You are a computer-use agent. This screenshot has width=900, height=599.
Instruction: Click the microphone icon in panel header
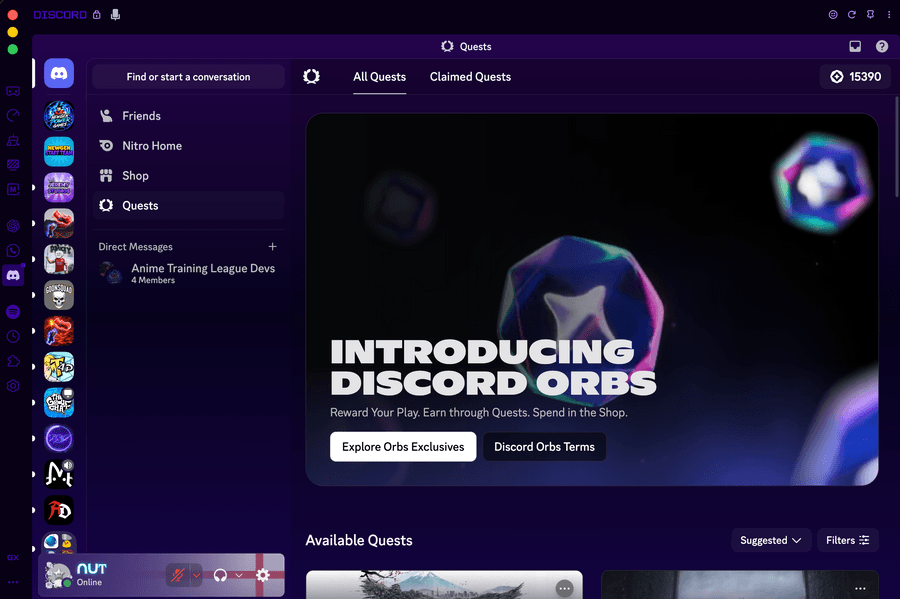coord(115,14)
